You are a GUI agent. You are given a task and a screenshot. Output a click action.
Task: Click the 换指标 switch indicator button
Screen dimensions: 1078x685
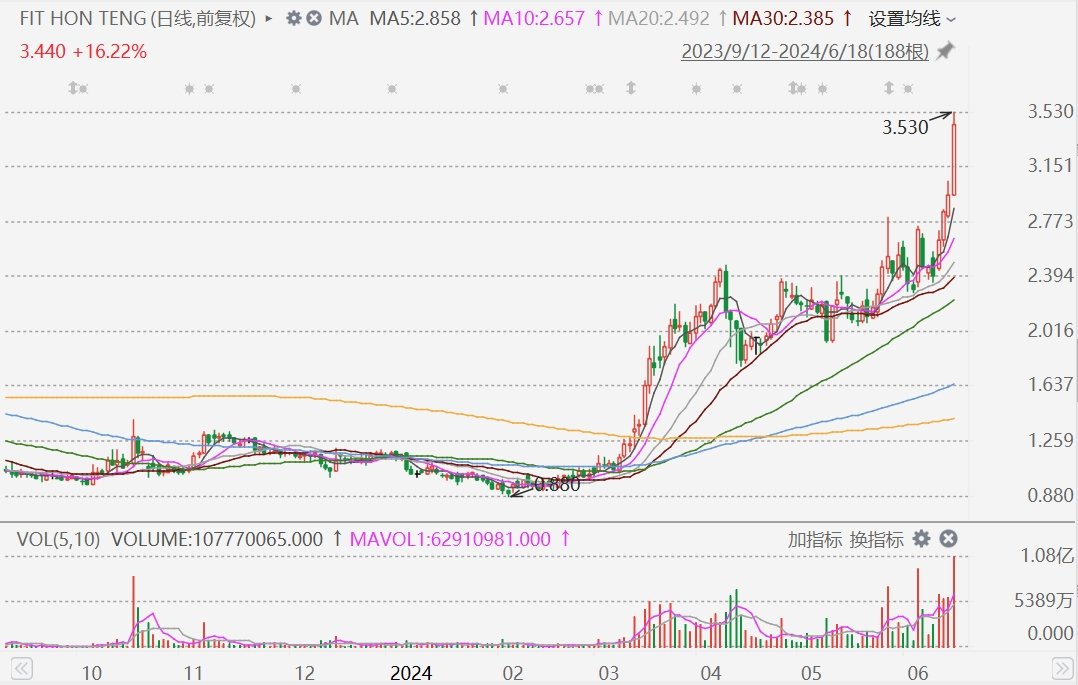pyautogui.click(x=877, y=539)
